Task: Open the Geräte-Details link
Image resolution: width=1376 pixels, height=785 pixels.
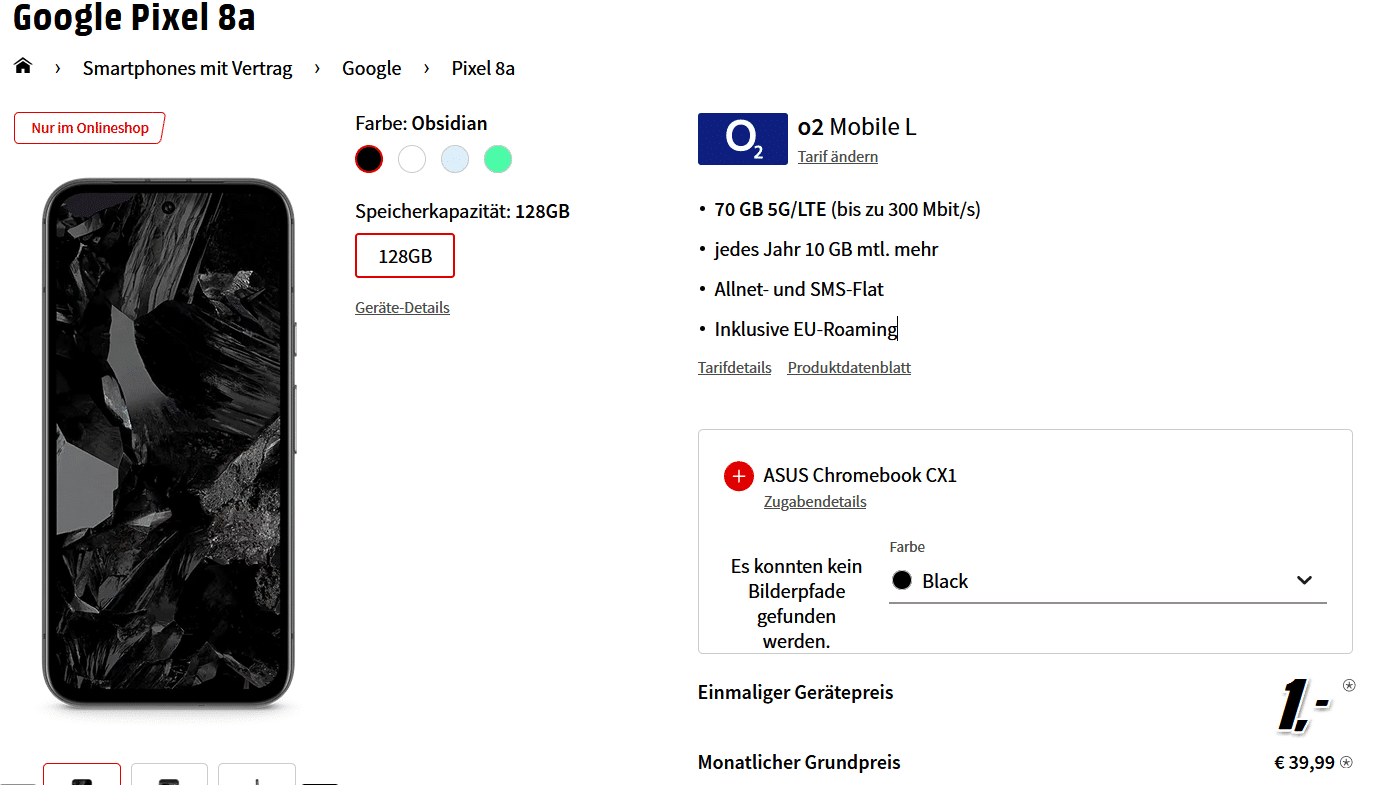Action: (402, 308)
